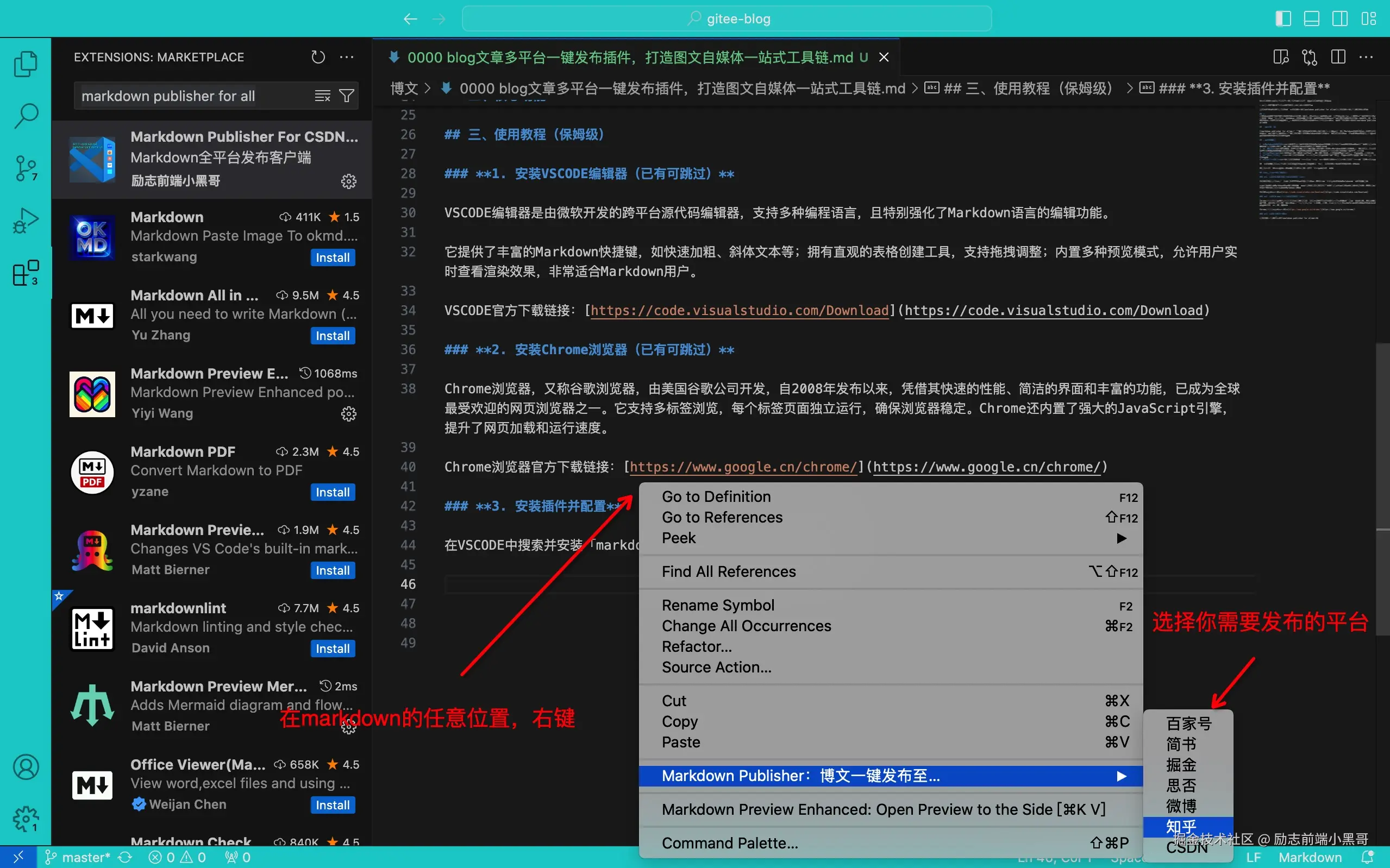Click the editor vertical scrollbar
1390x868 pixels.
pos(1382,436)
